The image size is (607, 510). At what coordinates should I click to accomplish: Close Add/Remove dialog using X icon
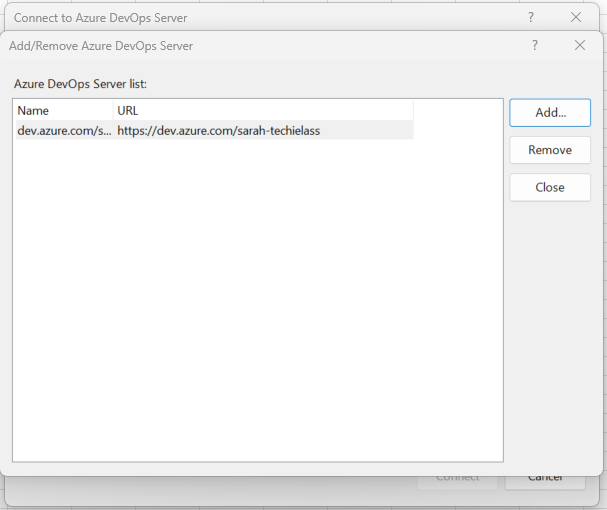(x=580, y=46)
